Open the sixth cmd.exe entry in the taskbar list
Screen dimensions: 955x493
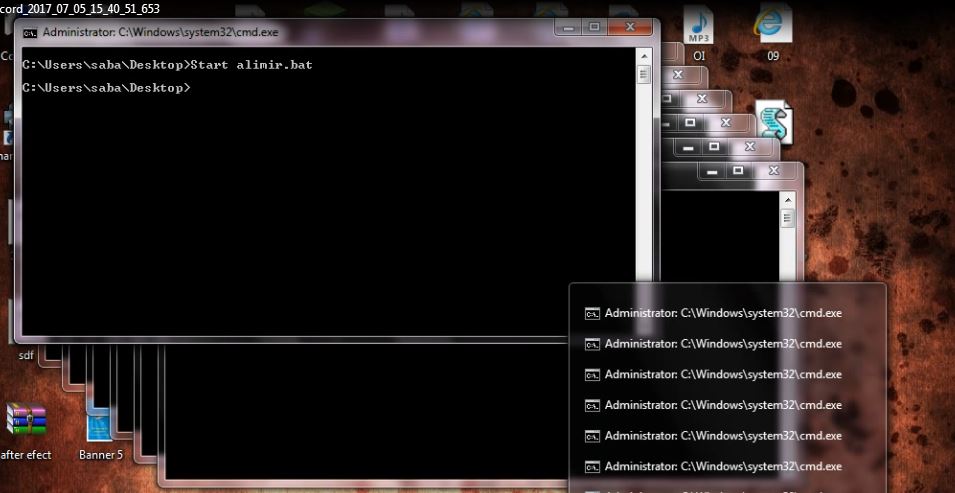(723, 467)
